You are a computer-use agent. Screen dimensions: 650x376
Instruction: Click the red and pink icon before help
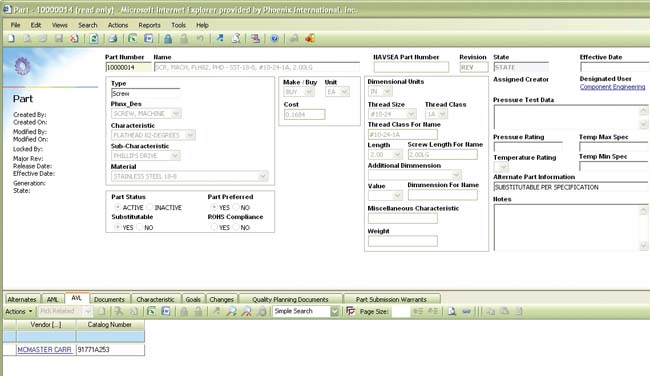pos(255,39)
